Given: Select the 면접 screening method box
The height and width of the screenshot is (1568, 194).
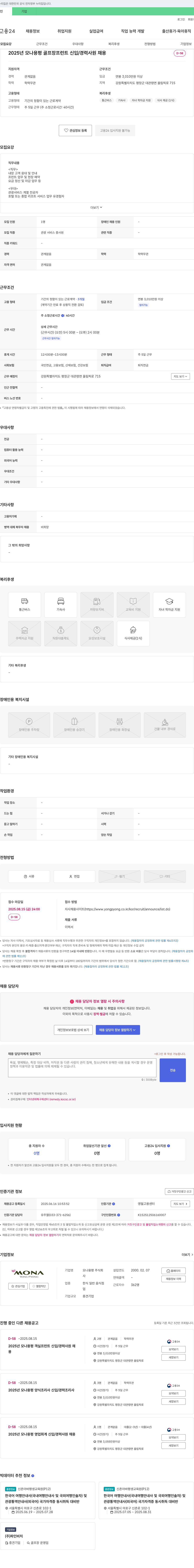Looking at the screenshot, I should pos(74,877).
